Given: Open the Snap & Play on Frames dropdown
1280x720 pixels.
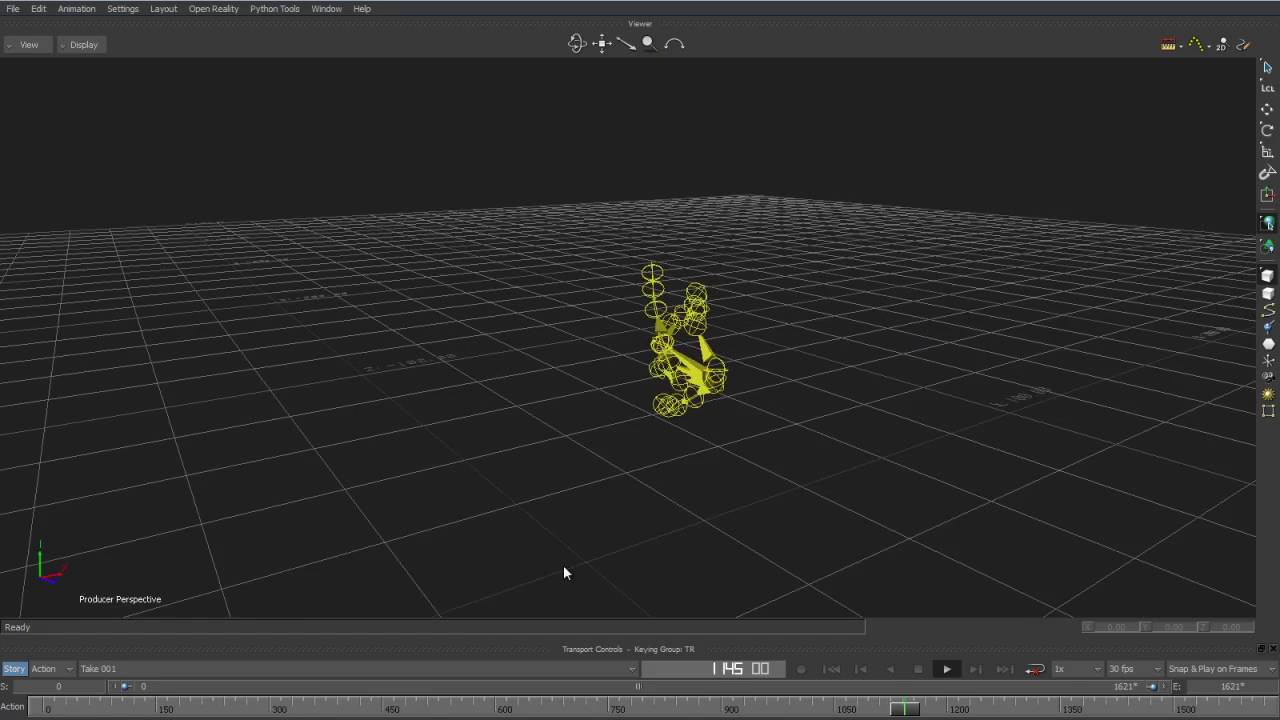Looking at the screenshot, I should click(1221, 669).
